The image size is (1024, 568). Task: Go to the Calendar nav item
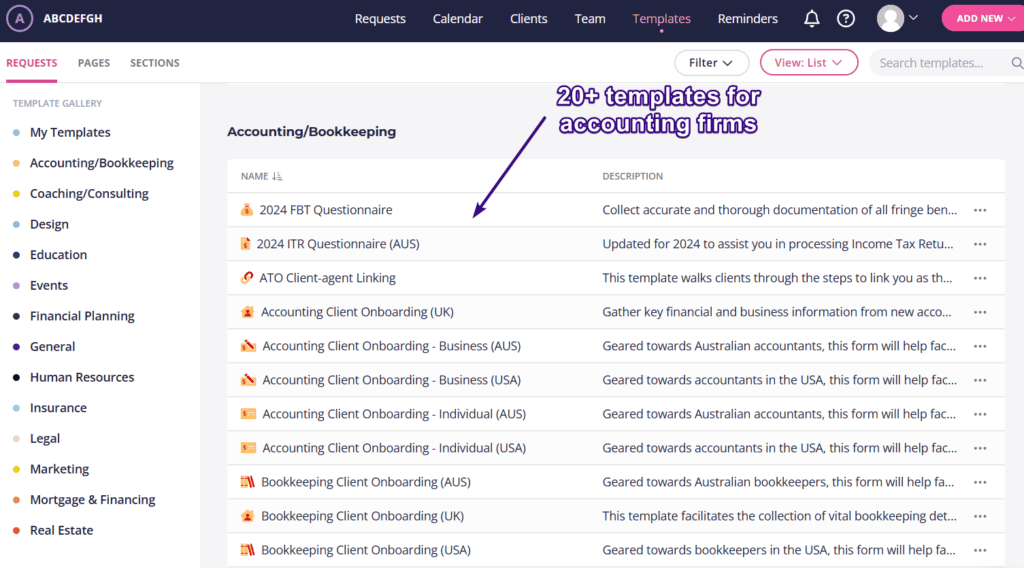(x=457, y=18)
